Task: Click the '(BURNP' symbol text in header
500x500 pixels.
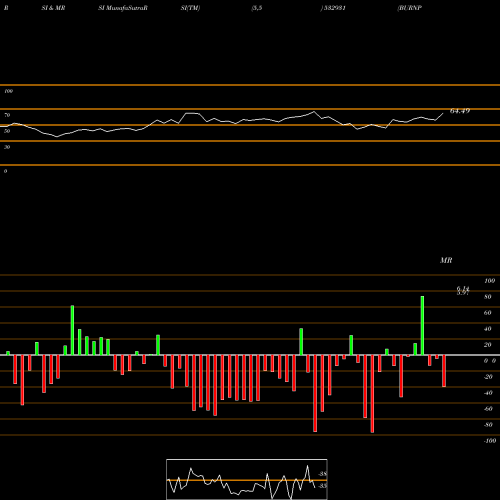Action: click(410, 8)
